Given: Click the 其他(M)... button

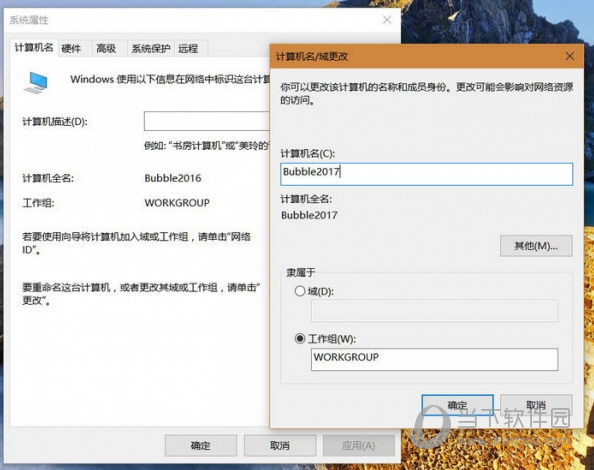Looking at the screenshot, I should tap(536, 246).
